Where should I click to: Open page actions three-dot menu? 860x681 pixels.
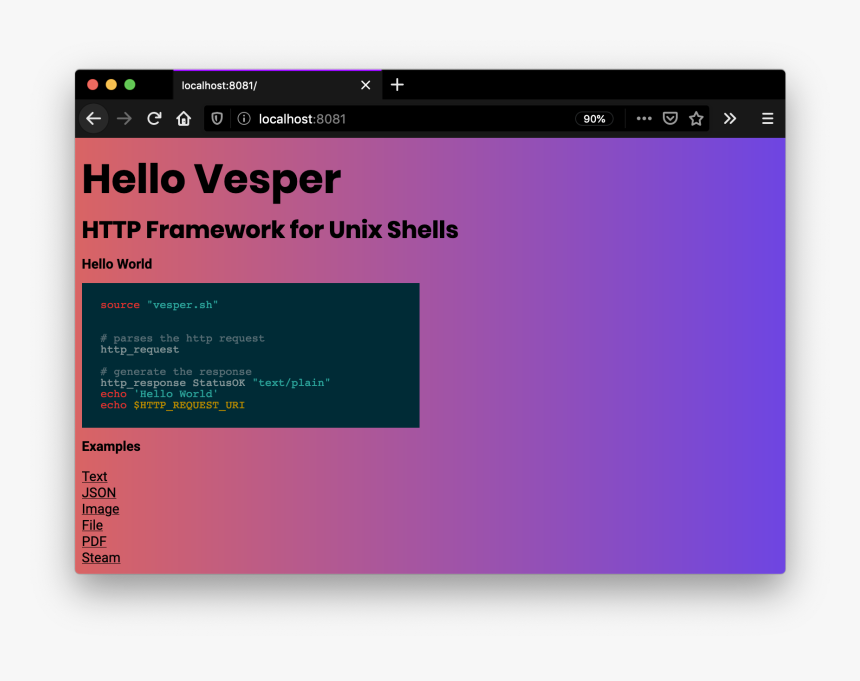[644, 118]
